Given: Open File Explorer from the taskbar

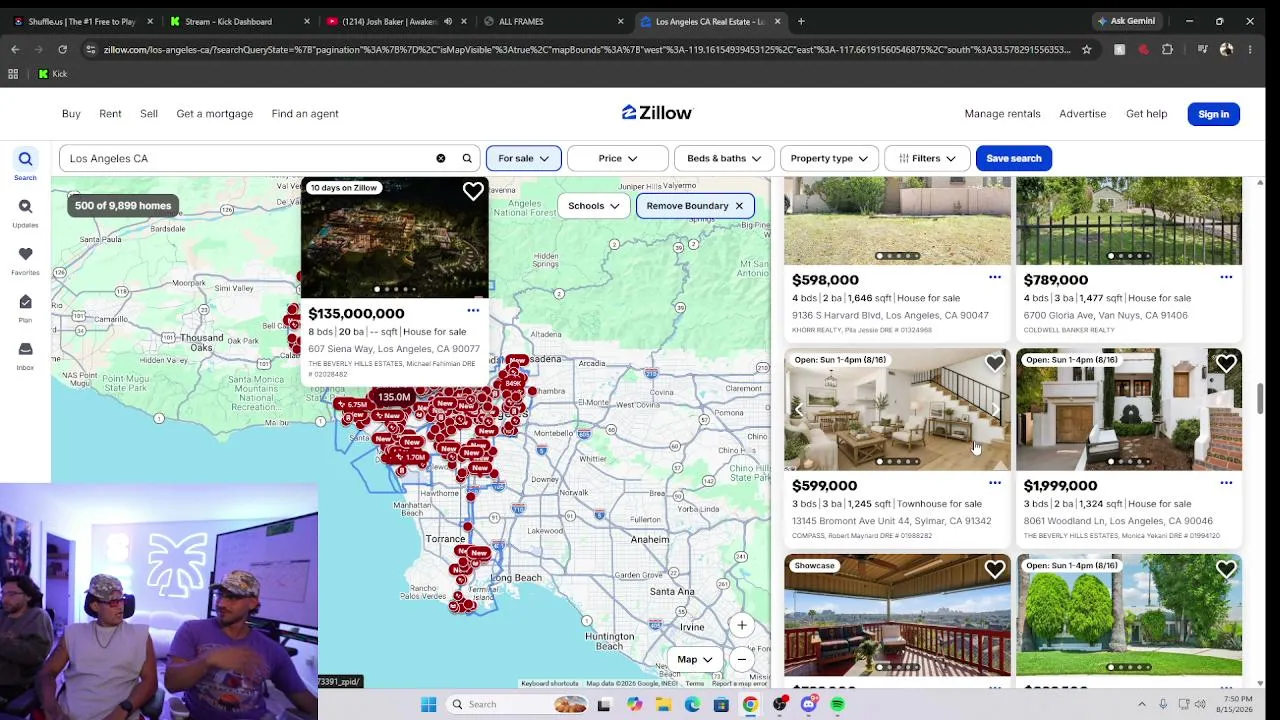Looking at the screenshot, I should pyautogui.click(x=663, y=704).
